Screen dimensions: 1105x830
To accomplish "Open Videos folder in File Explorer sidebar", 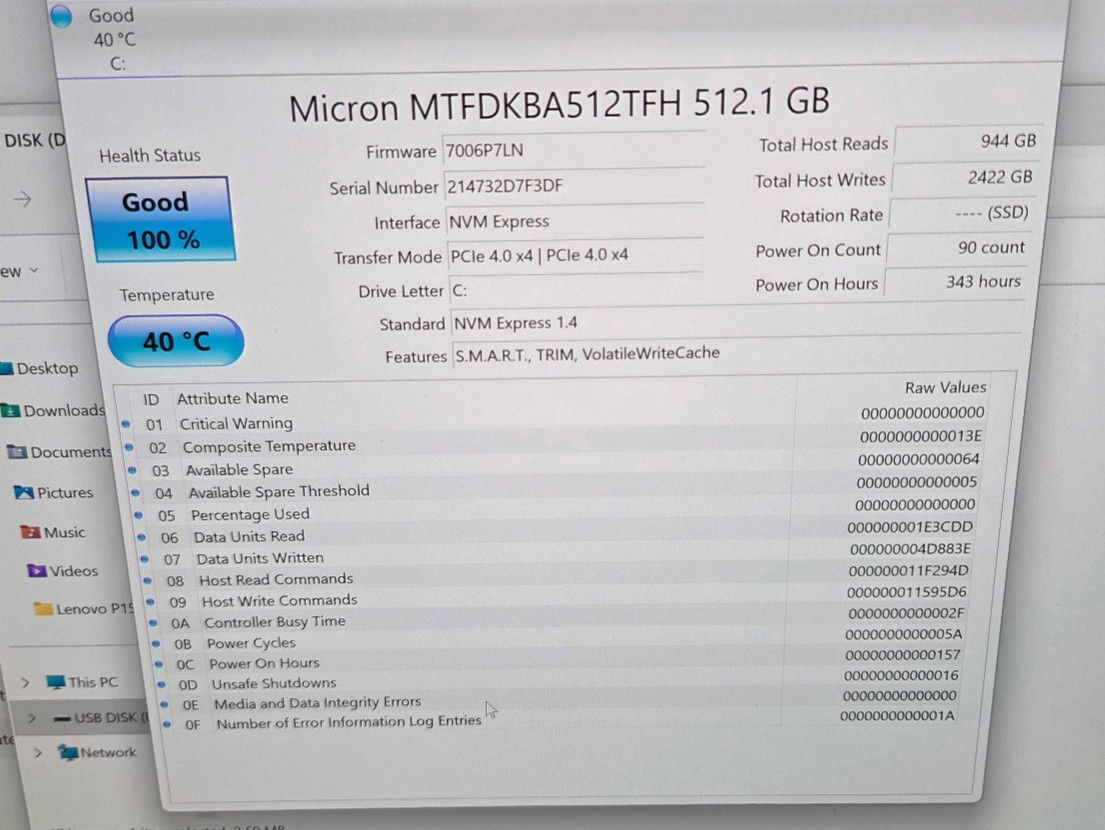I will pyautogui.click(x=63, y=571).
